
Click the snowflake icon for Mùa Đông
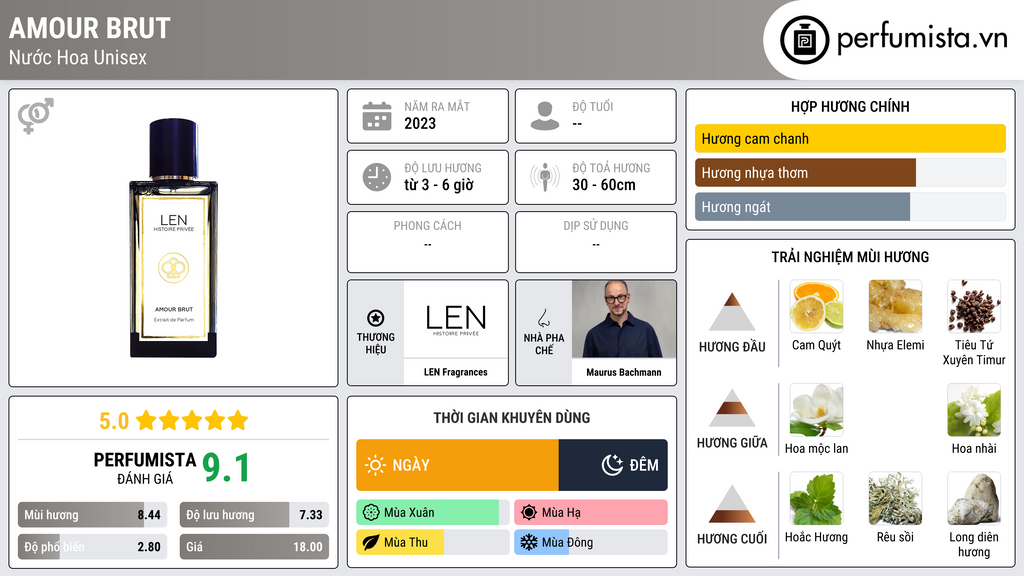click(529, 542)
